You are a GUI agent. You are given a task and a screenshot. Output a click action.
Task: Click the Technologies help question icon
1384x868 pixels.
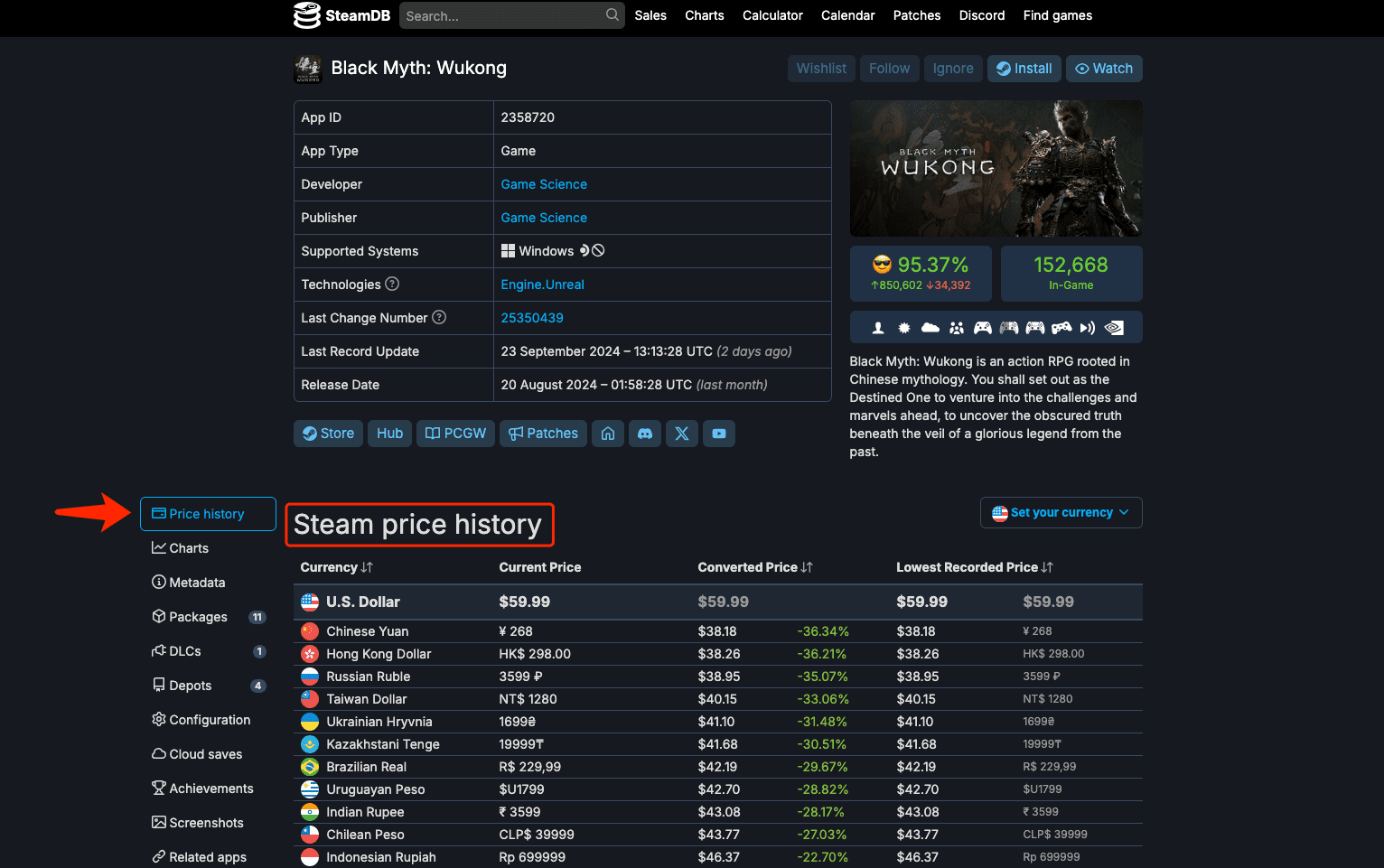click(392, 284)
